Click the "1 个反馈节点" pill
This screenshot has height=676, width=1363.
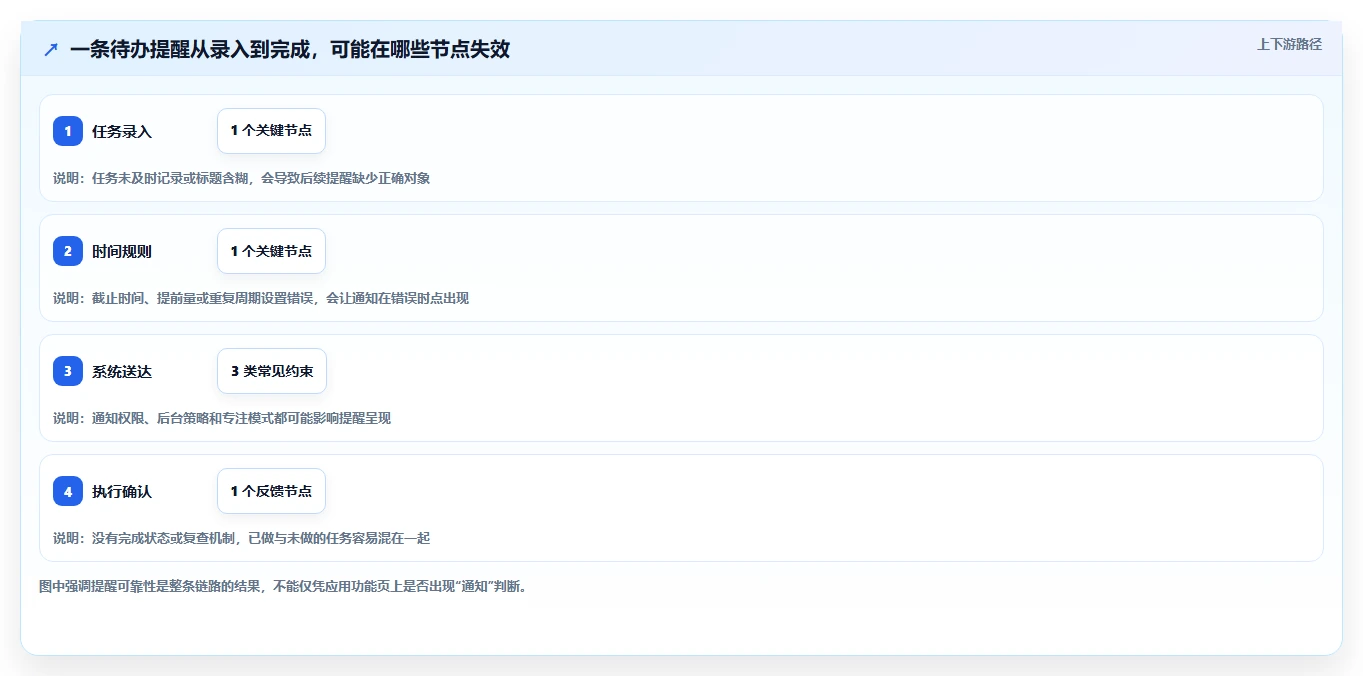[271, 491]
